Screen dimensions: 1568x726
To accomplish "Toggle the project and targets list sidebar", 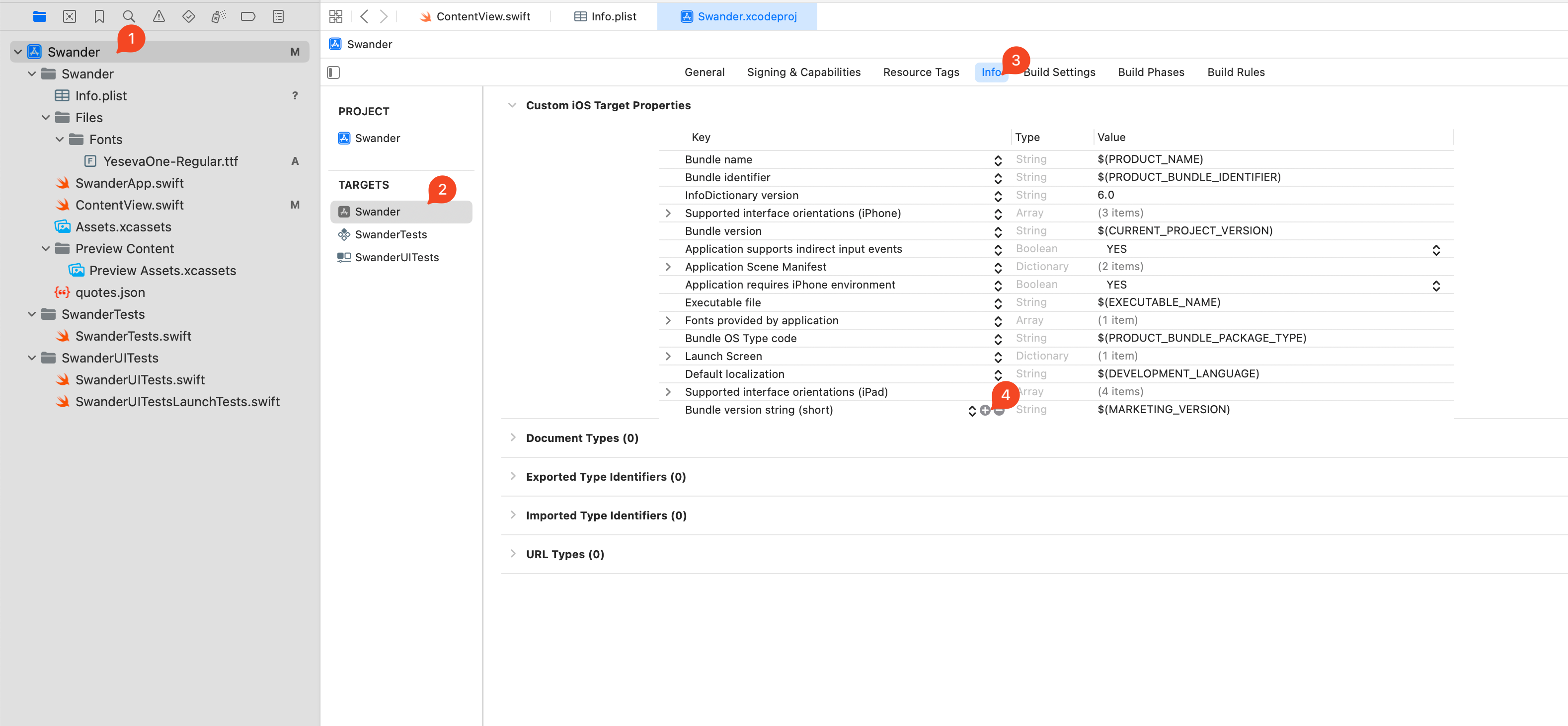I will tap(333, 73).
